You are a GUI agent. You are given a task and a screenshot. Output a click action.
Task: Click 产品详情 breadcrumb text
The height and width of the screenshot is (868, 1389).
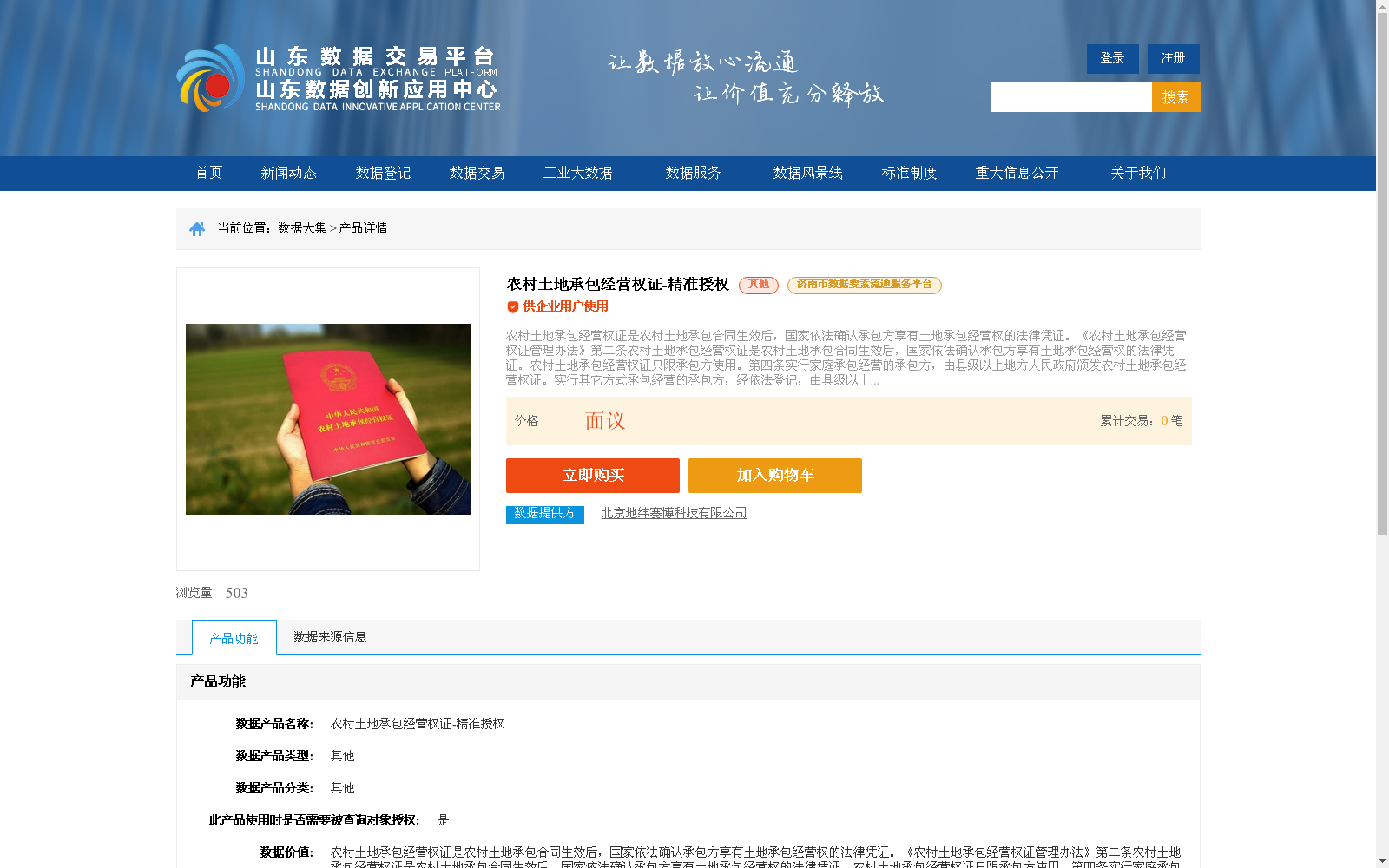(x=363, y=228)
